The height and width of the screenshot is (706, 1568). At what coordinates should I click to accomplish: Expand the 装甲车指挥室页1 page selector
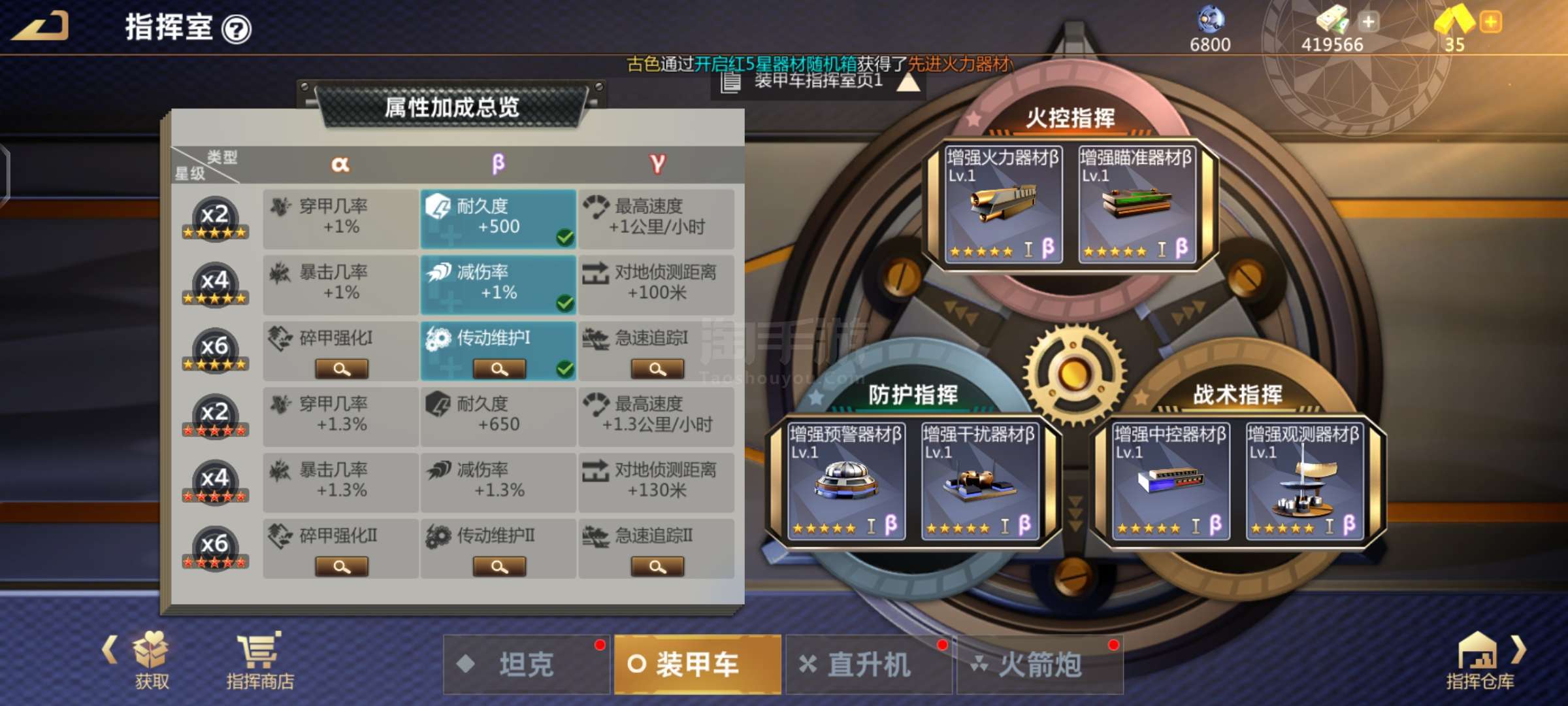click(819, 82)
